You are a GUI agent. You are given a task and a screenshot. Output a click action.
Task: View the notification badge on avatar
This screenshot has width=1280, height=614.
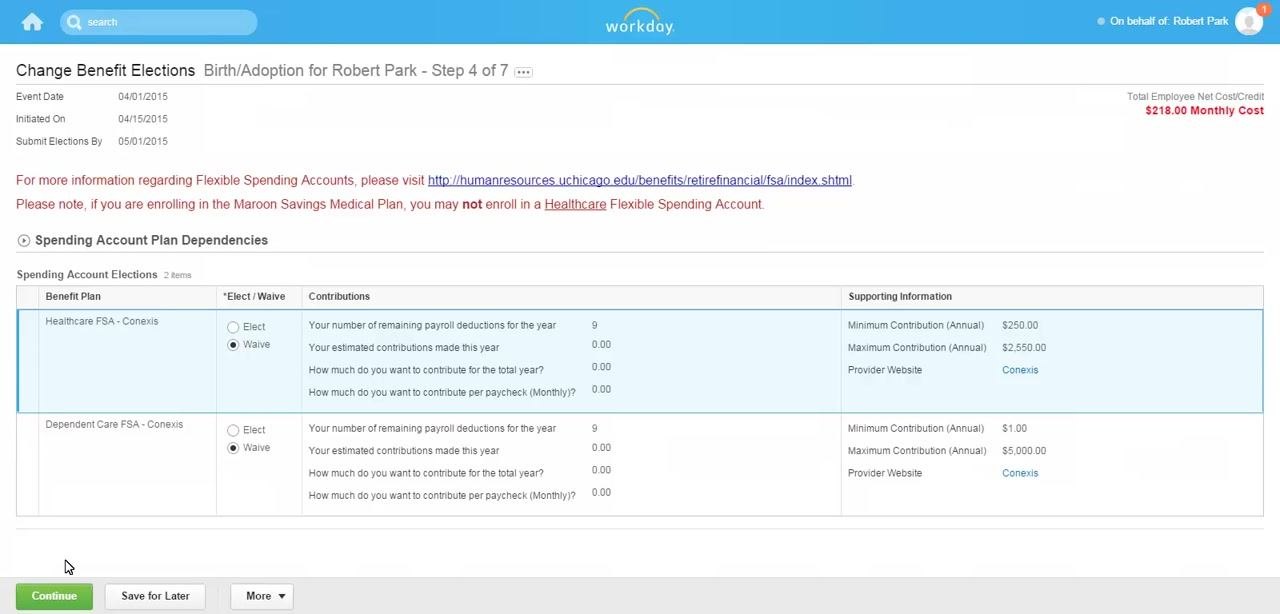click(1263, 10)
